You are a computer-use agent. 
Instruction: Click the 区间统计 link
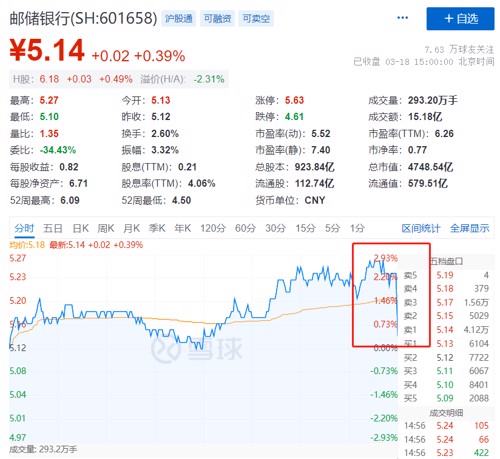click(421, 228)
